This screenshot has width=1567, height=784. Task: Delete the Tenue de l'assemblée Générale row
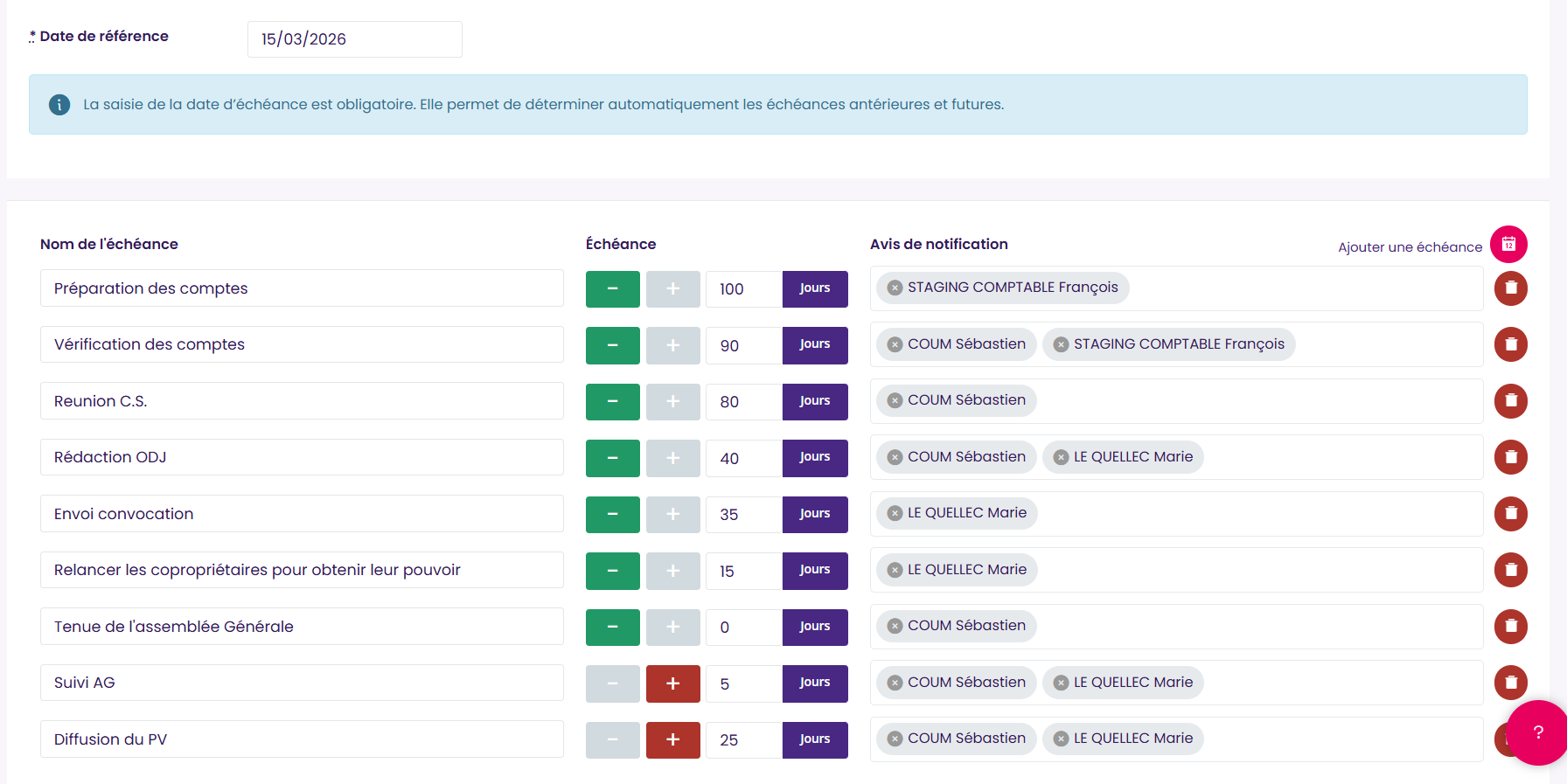coord(1510,627)
